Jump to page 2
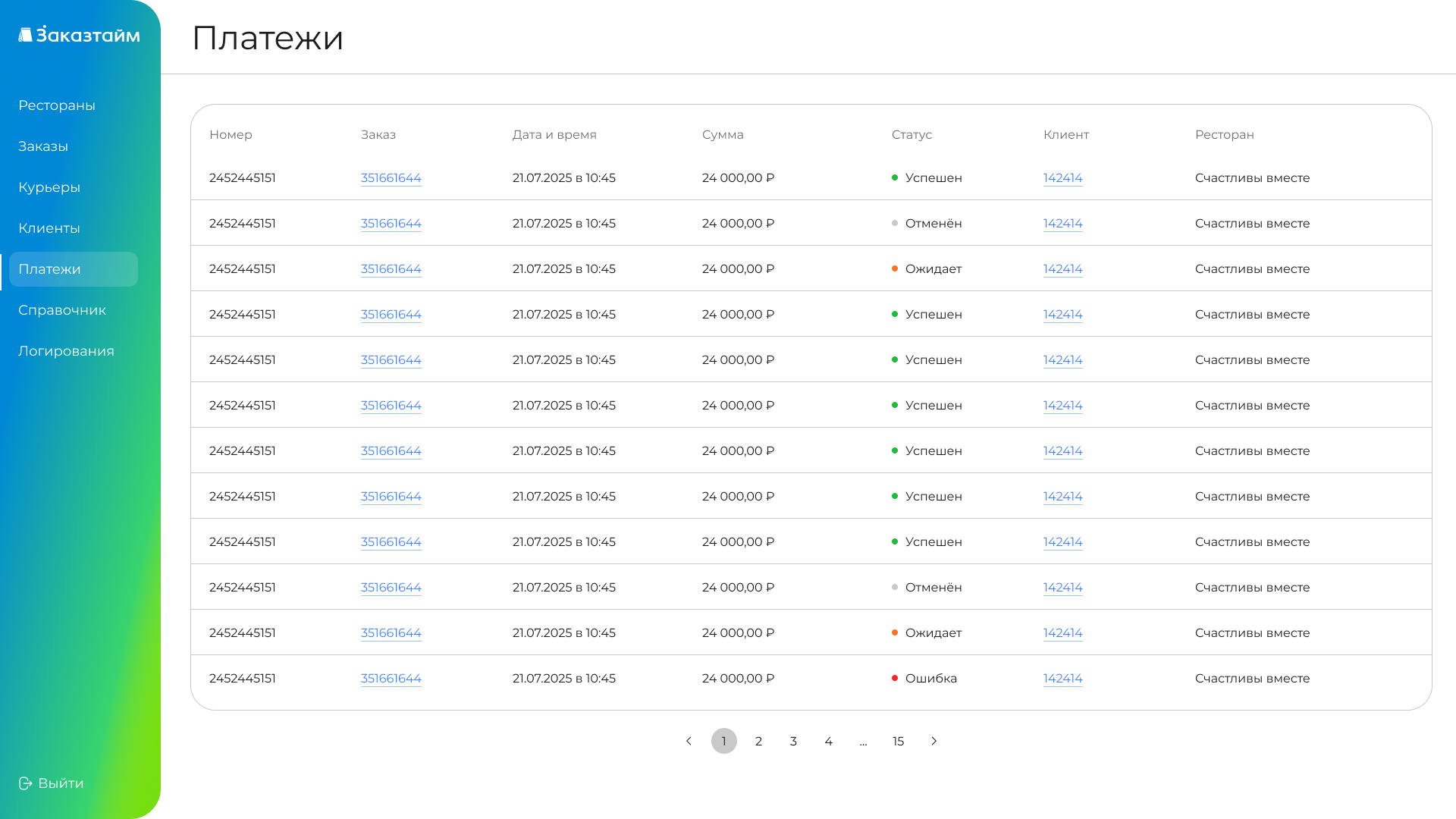Viewport: 1456px width, 819px height. pos(758,741)
